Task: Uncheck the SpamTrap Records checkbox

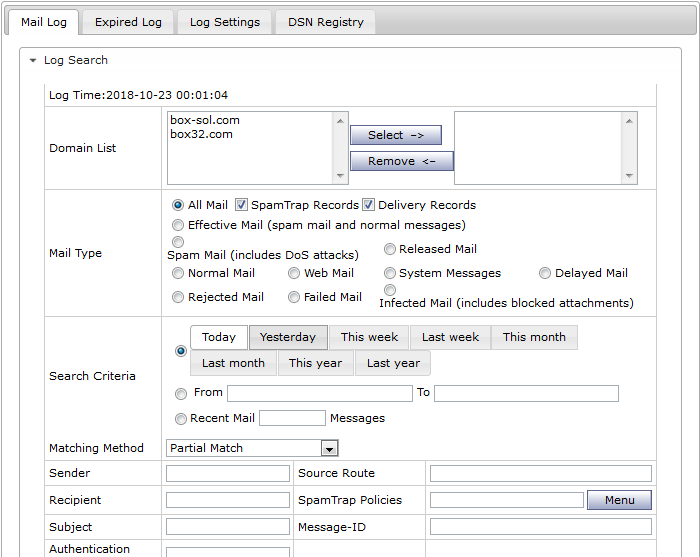Action: pos(241,205)
